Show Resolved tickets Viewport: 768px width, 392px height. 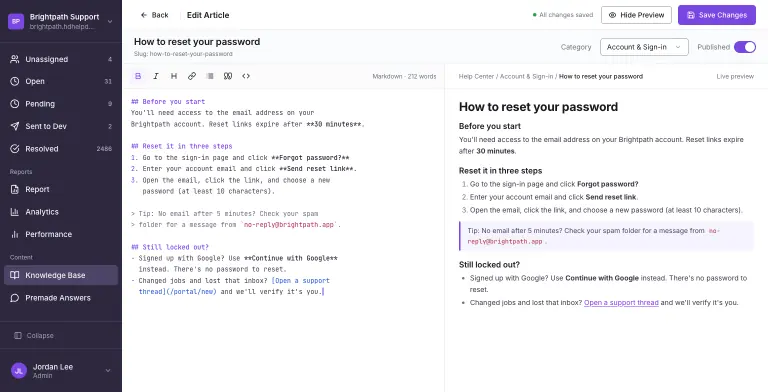point(61,149)
